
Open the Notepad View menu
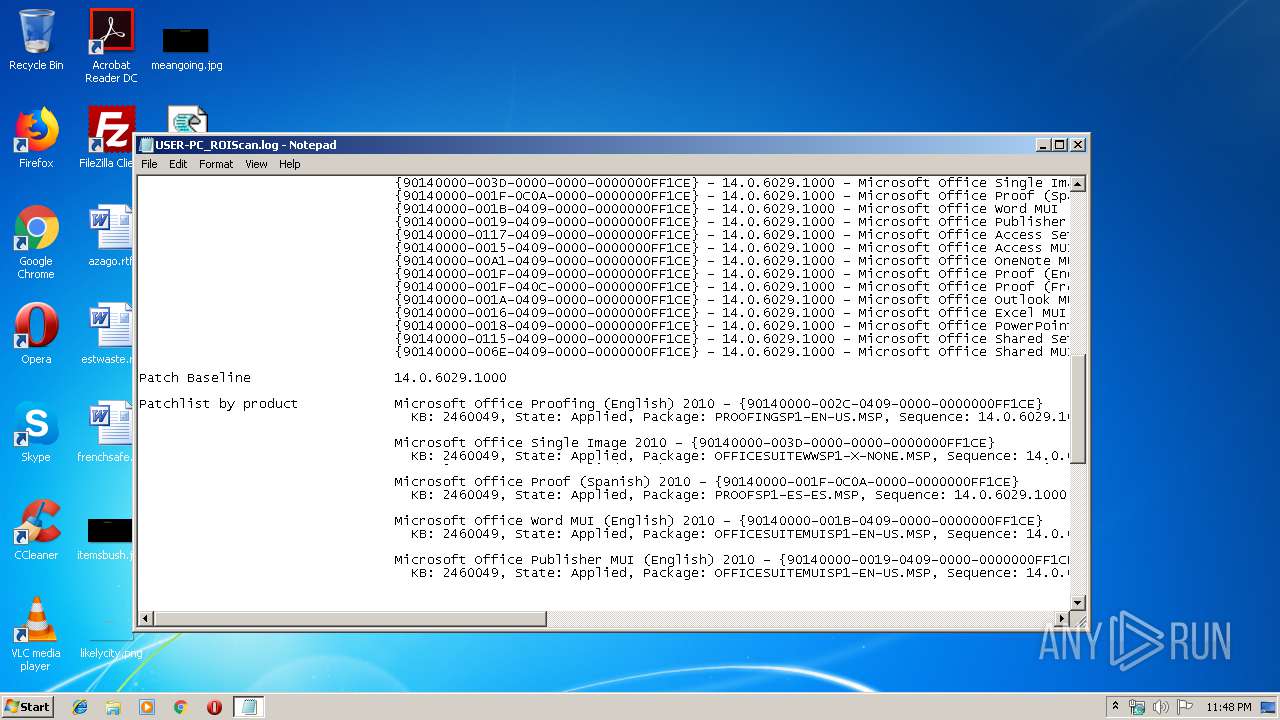coord(256,164)
